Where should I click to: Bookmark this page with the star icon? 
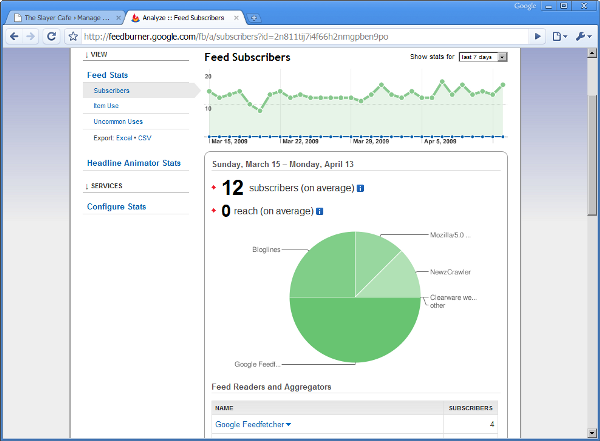pyautogui.click(x=73, y=36)
